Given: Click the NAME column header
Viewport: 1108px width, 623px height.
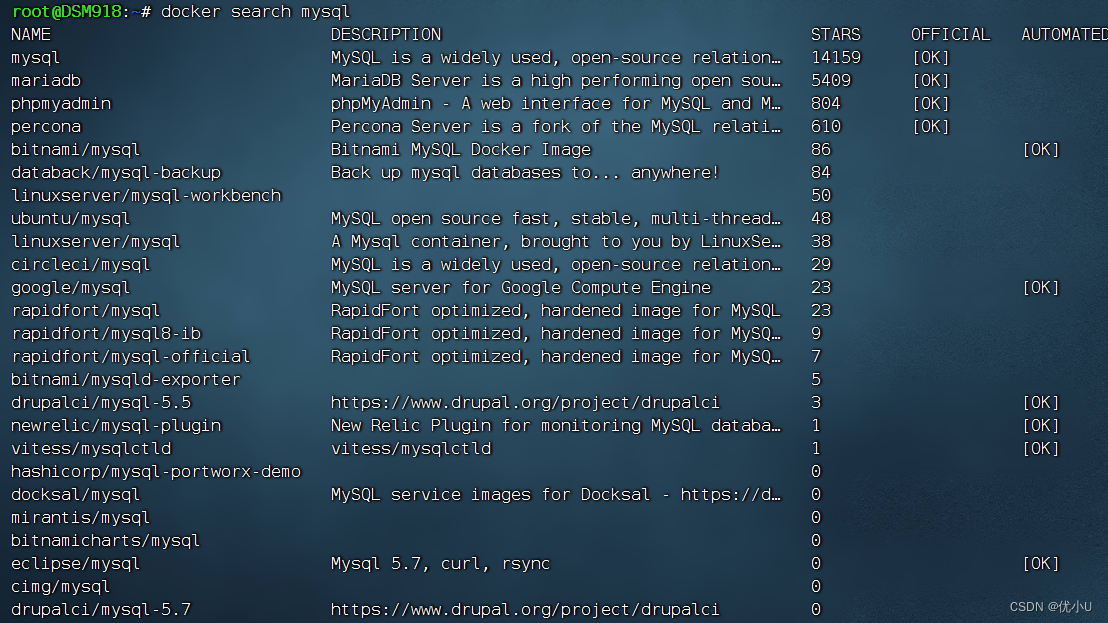Looking at the screenshot, I should click(x=31, y=35).
